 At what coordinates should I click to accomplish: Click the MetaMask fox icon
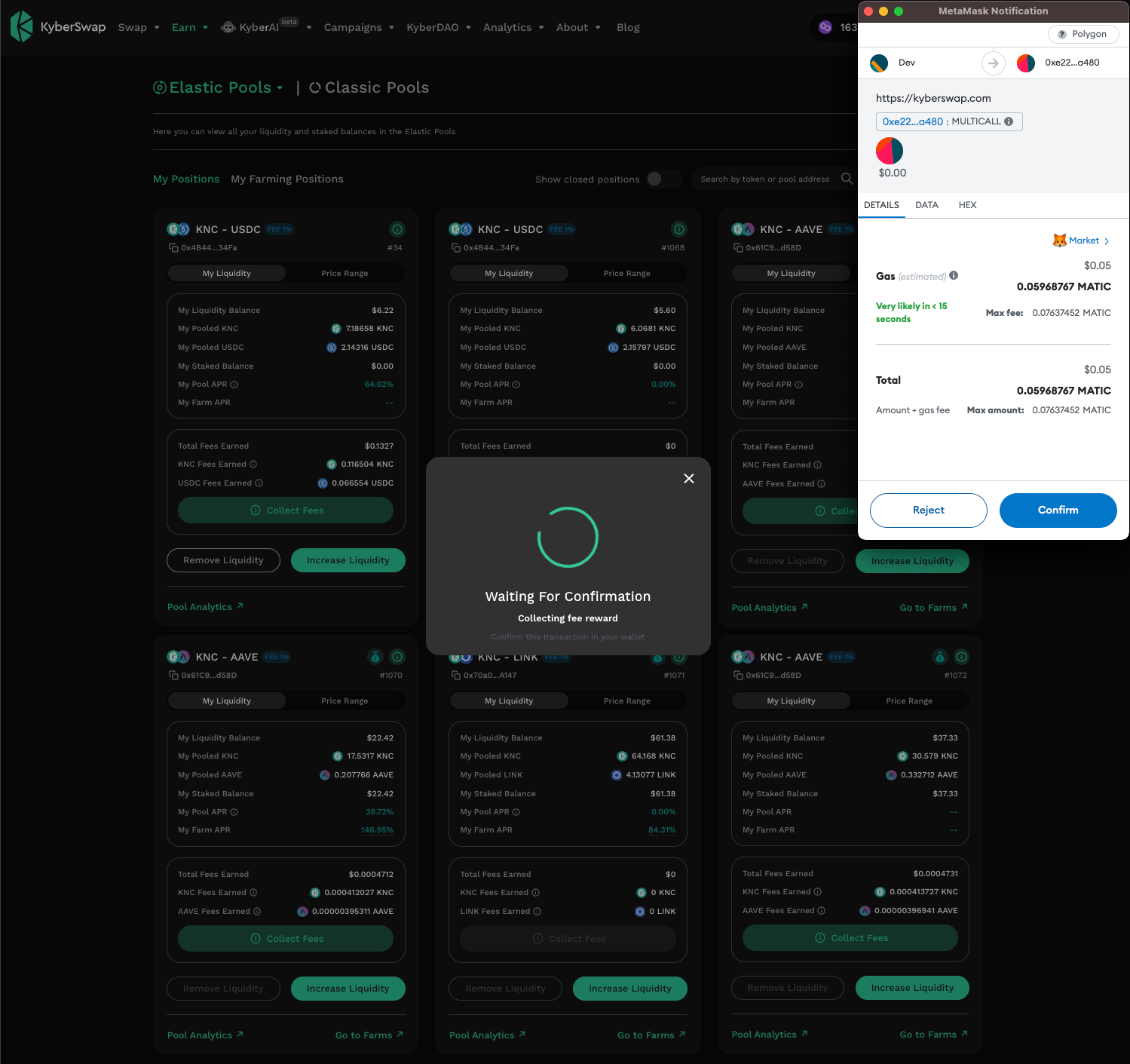1060,241
